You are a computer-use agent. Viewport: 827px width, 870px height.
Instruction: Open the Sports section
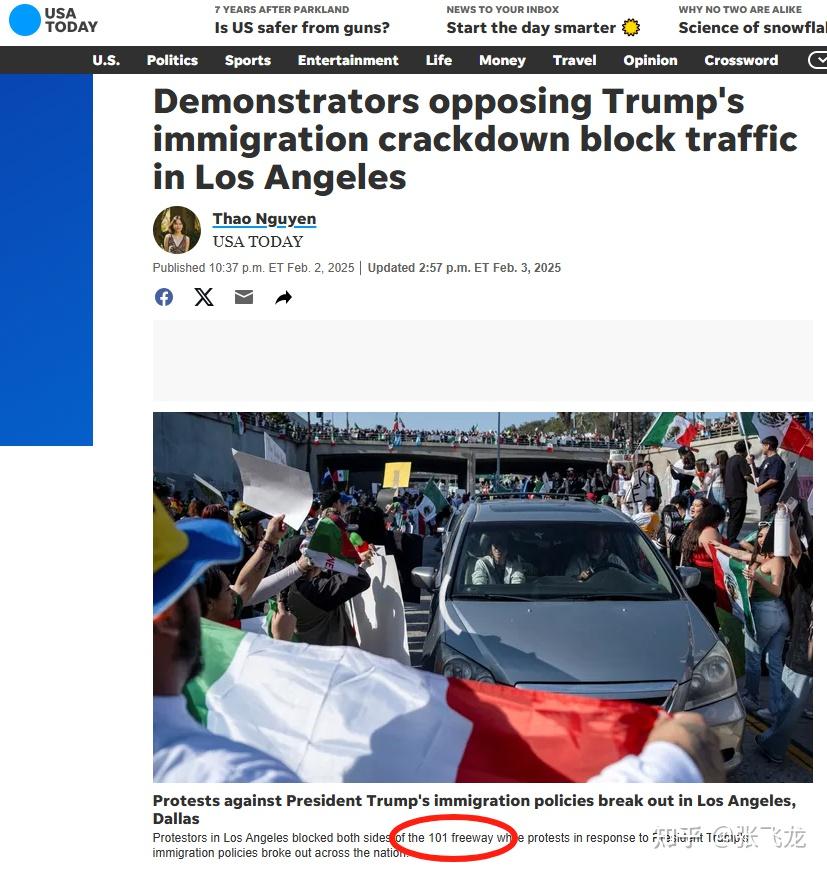247,60
